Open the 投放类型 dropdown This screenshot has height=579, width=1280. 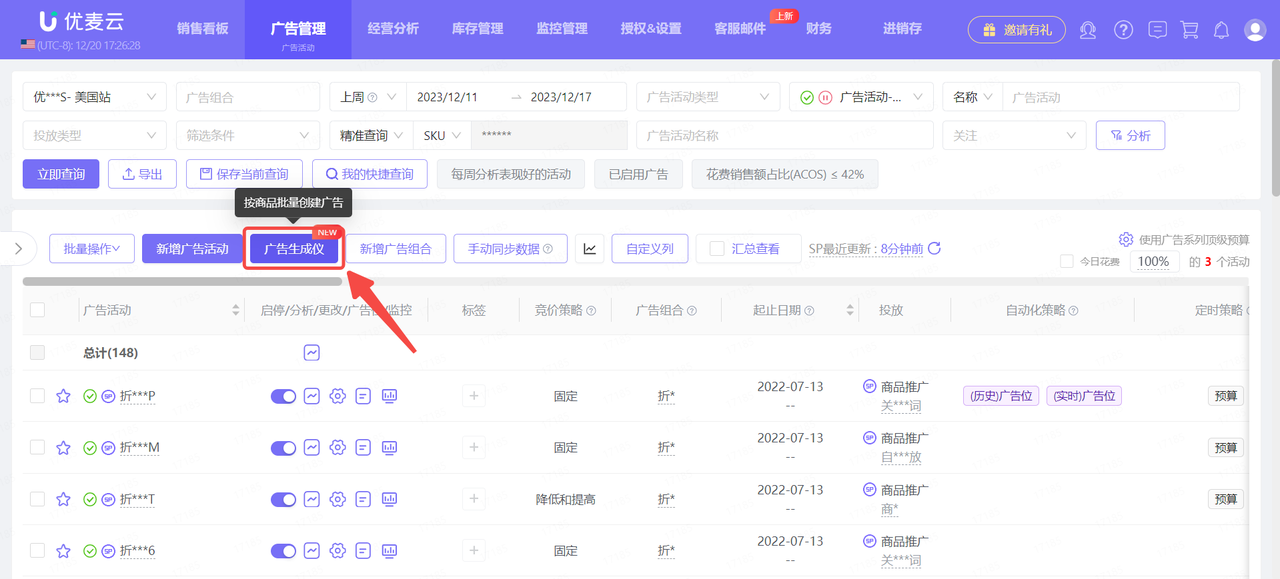tap(94, 135)
